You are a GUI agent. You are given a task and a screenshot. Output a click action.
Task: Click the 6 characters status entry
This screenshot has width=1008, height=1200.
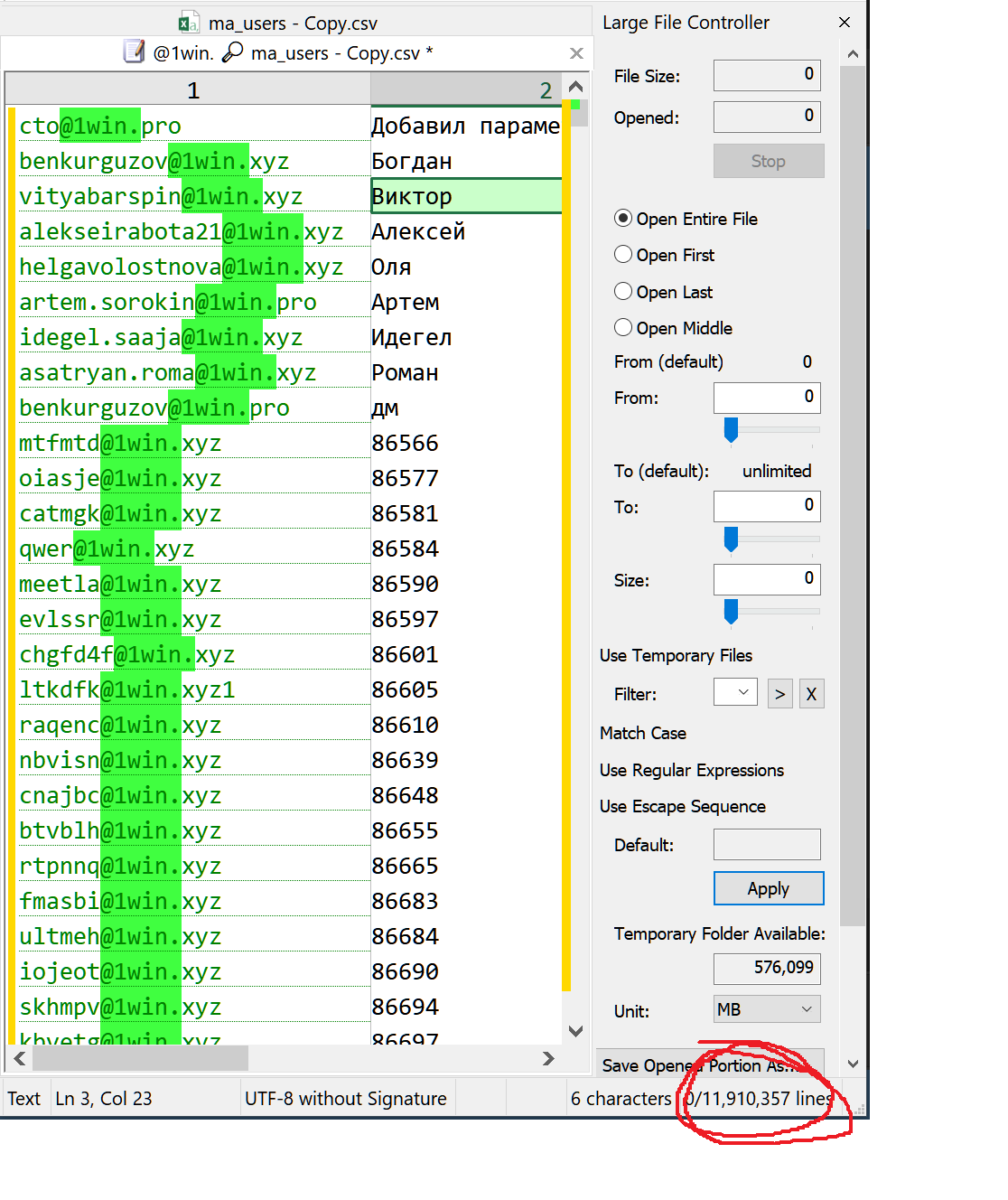621,1099
